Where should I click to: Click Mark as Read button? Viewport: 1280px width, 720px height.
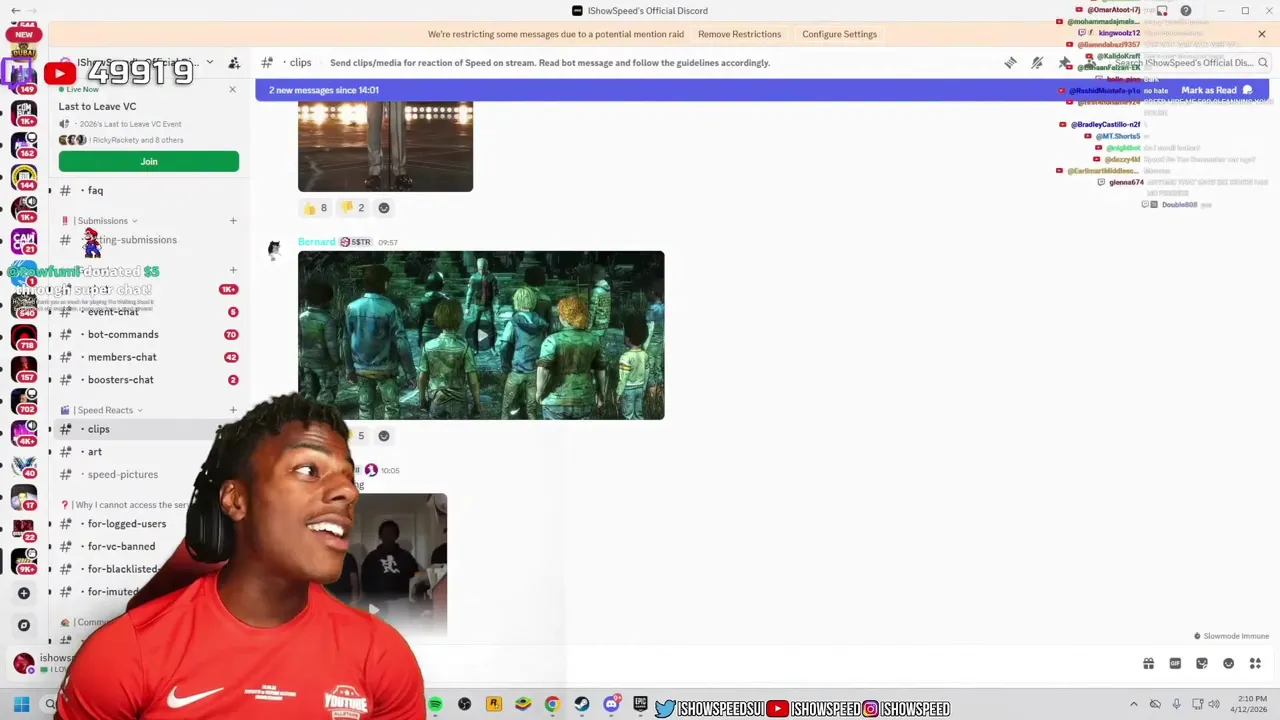1216,90
